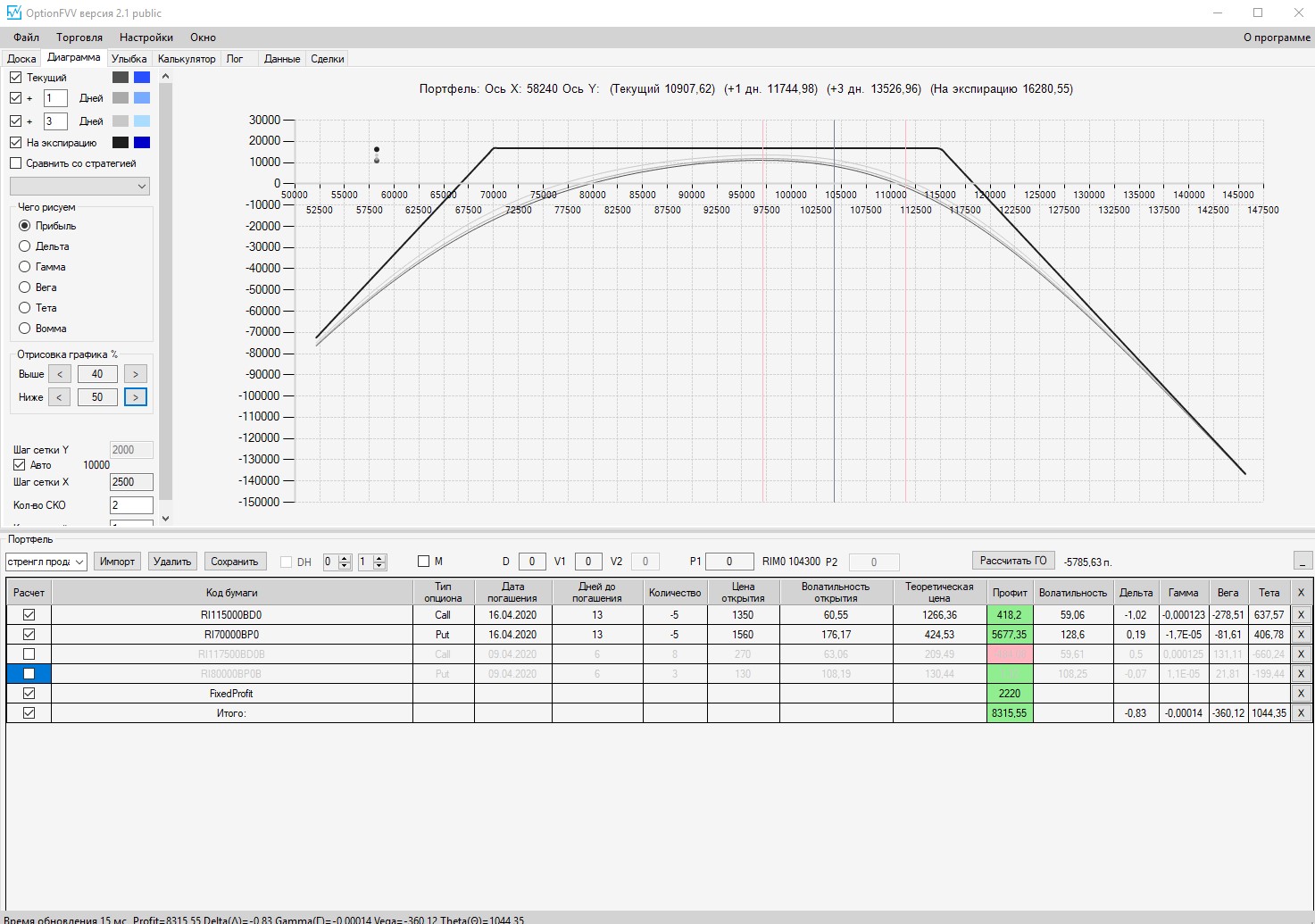Decrease the Выше percentage with left arrow
The height and width of the screenshot is (924, 1315).
tap(60, 374)
